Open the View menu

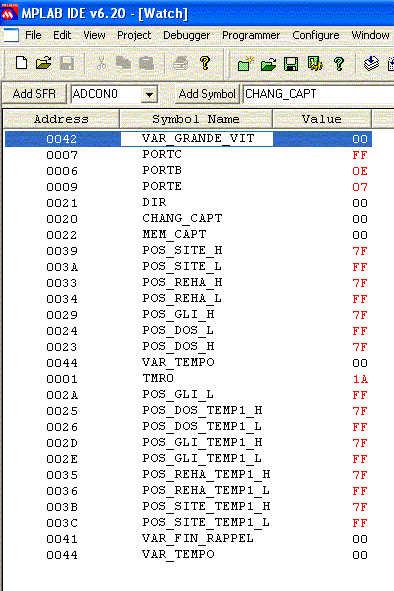click(x=94, y=35)
